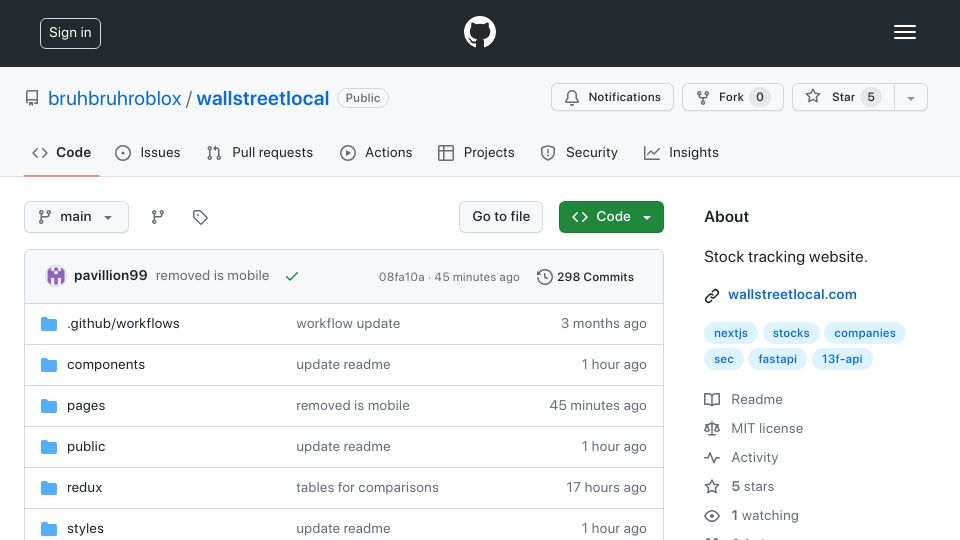This screenshot has height=540, width=960.
Task: Open the latest commit message 'removed is mobile' in header
Action: (212, 276)
